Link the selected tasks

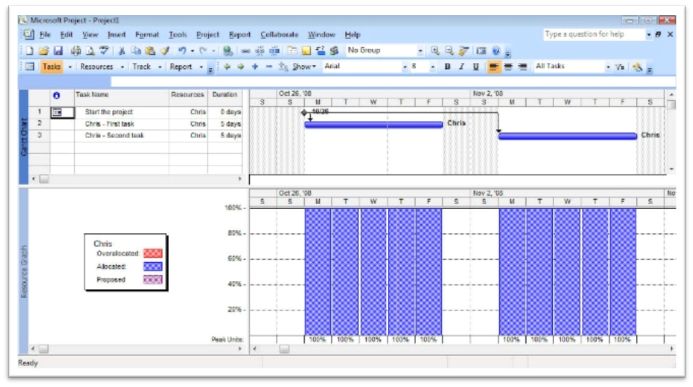(246, 51)
